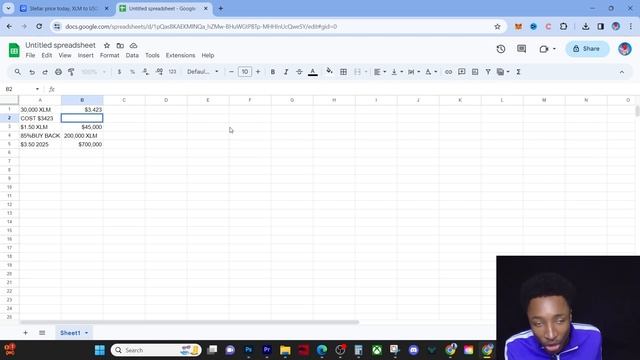
Task: Select column C header
Action: (x=124, y=100)
